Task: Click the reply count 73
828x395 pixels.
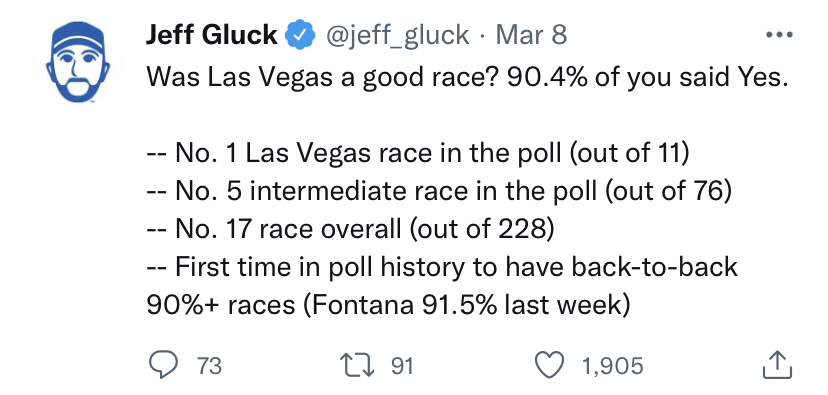Action: tap(209, 366)
